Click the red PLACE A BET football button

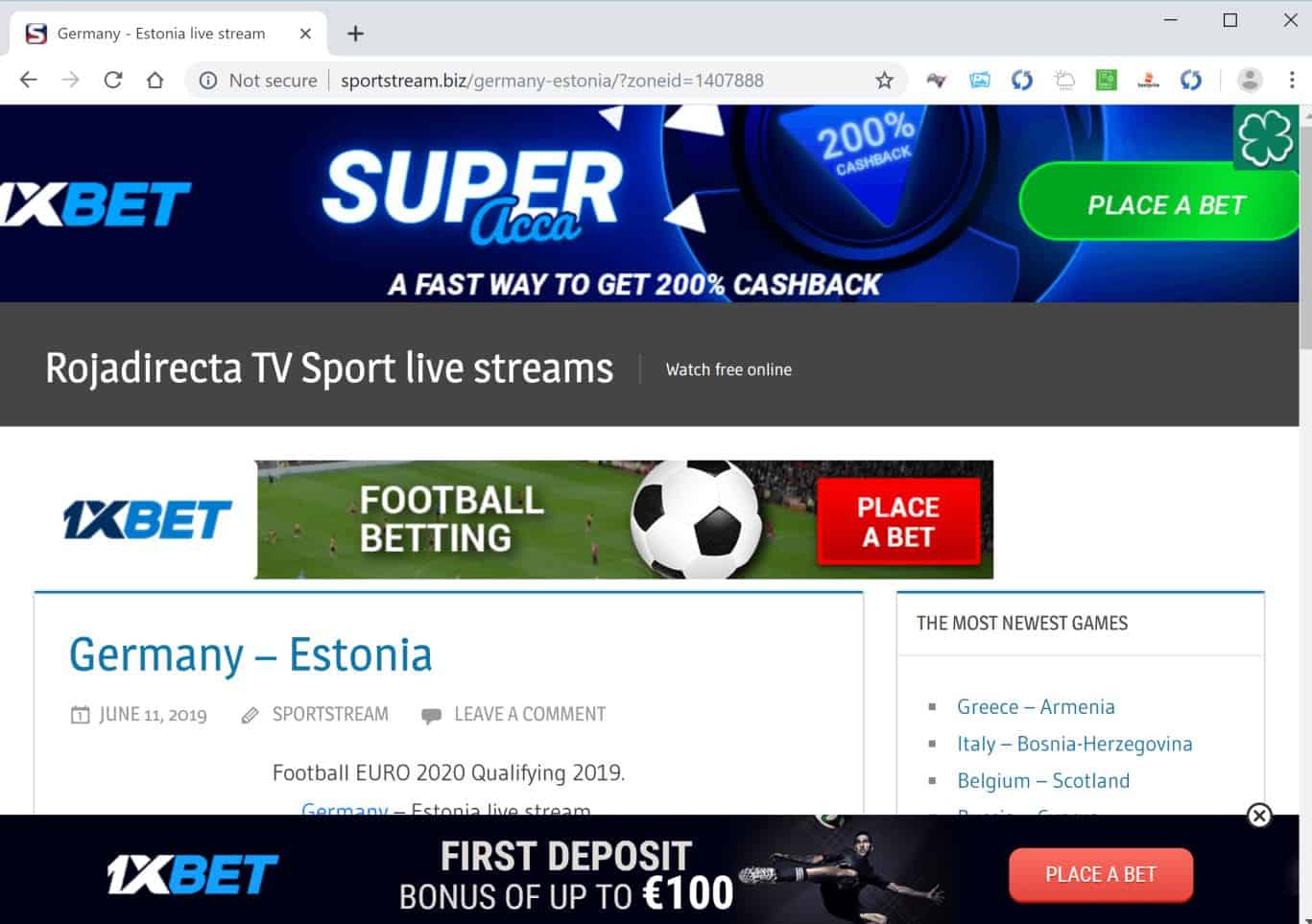click(898, 521)
